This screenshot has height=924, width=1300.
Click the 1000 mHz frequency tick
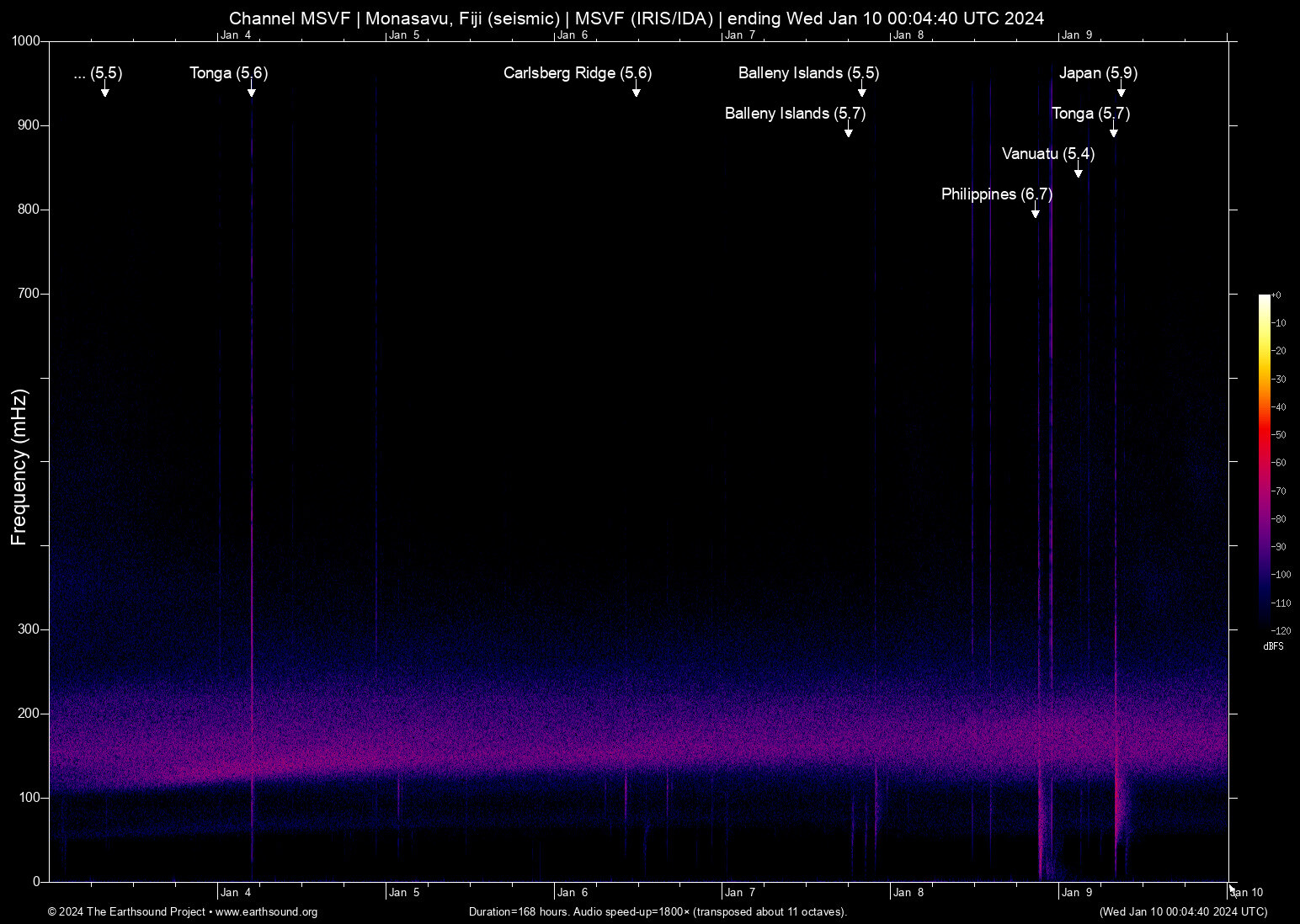(26, 40)
